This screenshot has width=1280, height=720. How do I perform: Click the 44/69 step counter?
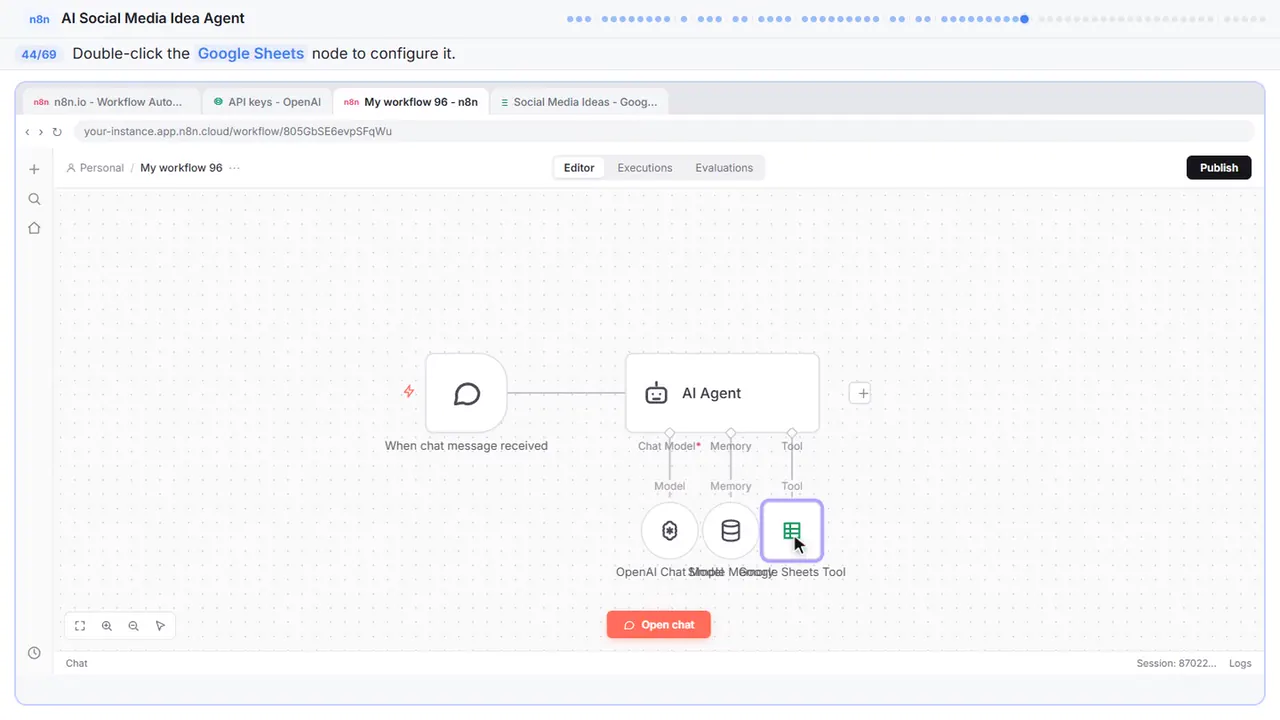38,54
